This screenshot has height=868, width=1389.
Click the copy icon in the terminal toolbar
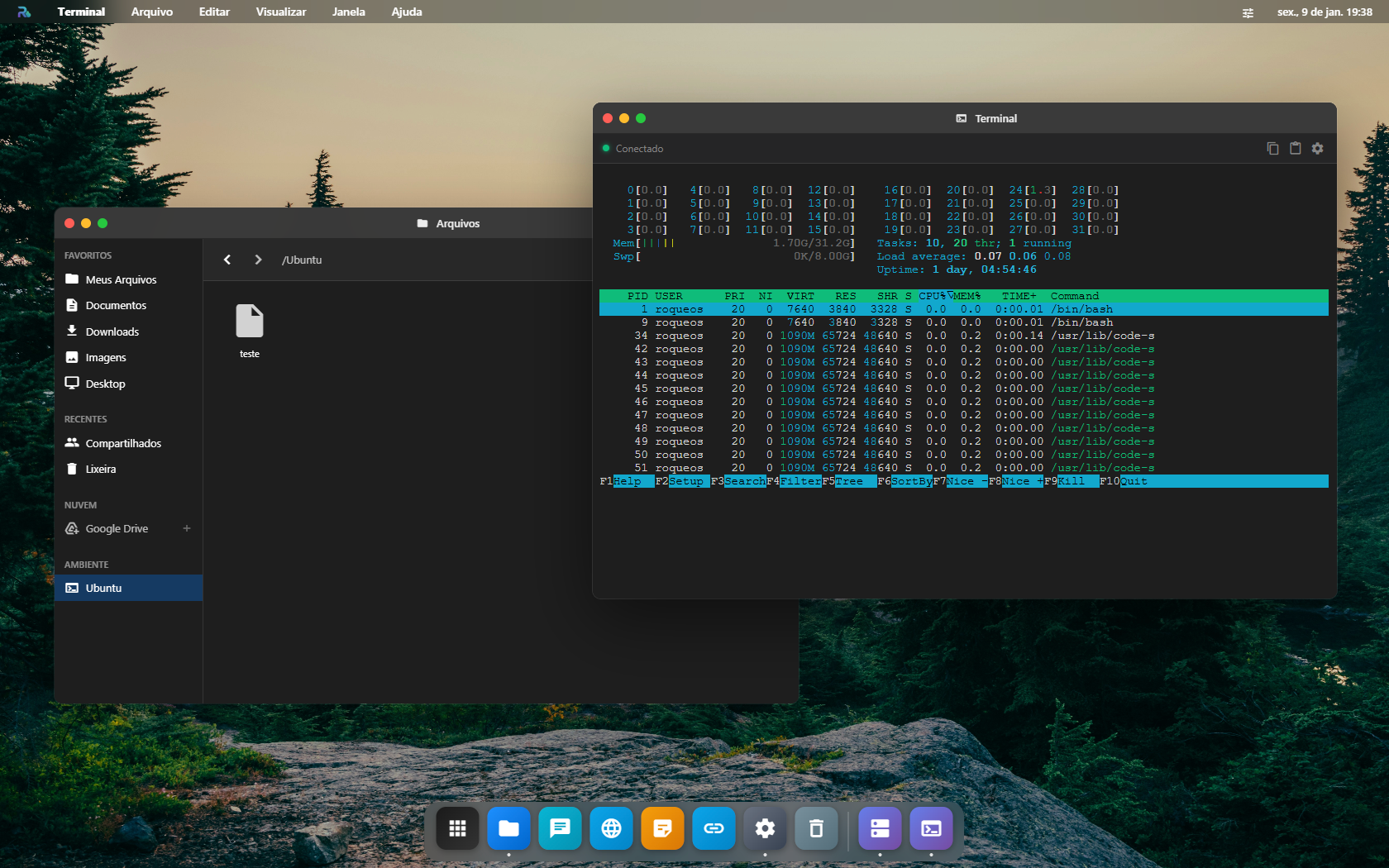click(x=1272, y=148)
